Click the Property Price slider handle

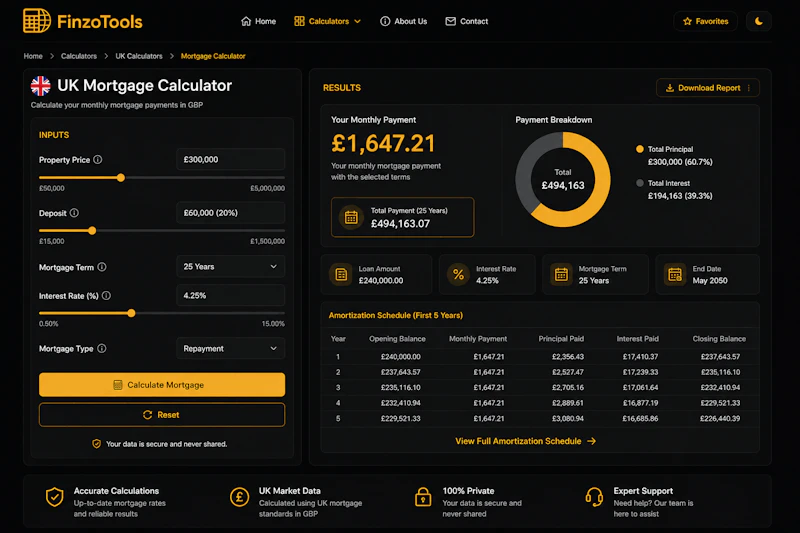click(121, 177)
